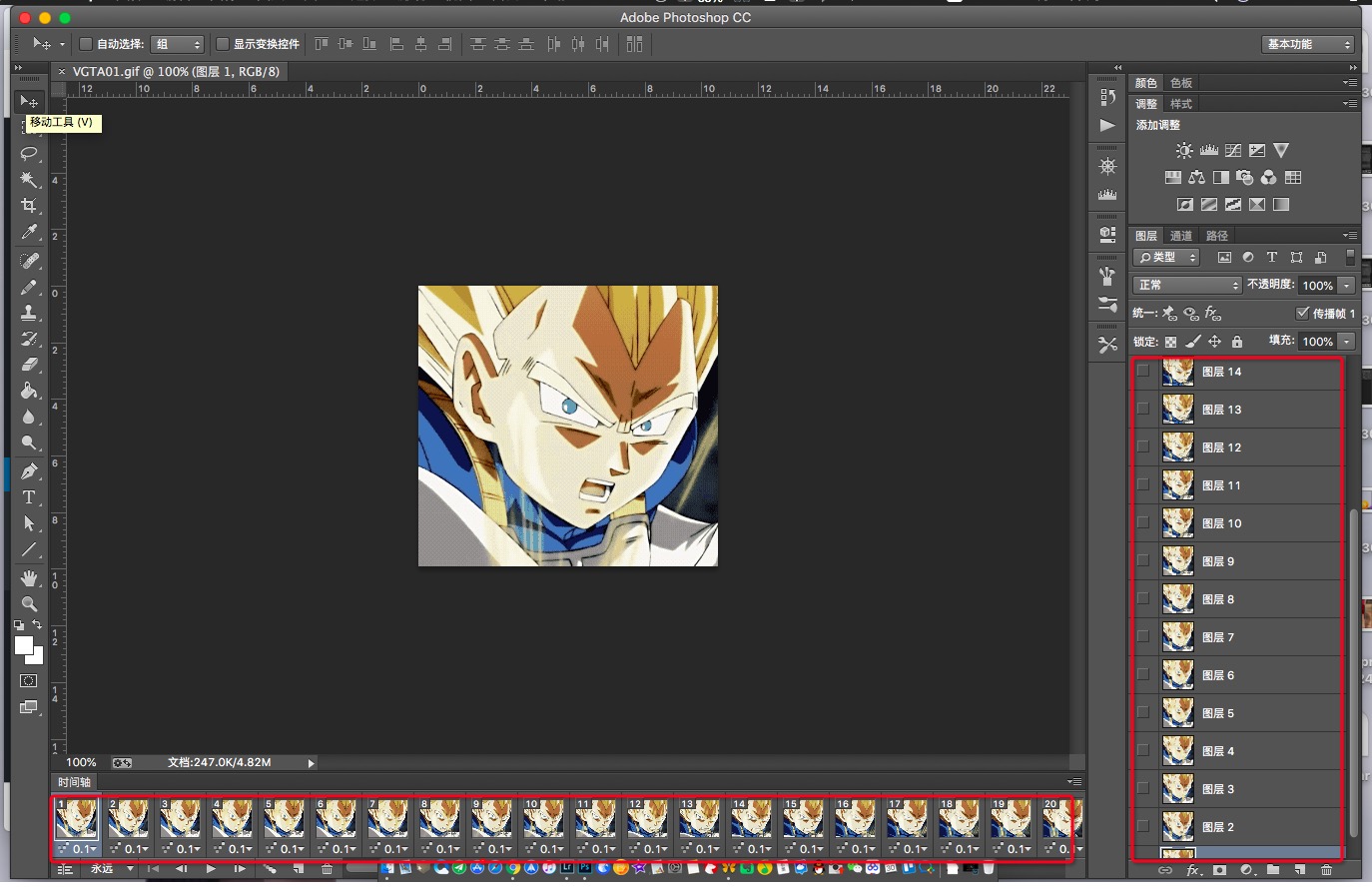1372x889 pixels.
Task: Select the Horizontal Type tool
Action: tap(29, 497)
